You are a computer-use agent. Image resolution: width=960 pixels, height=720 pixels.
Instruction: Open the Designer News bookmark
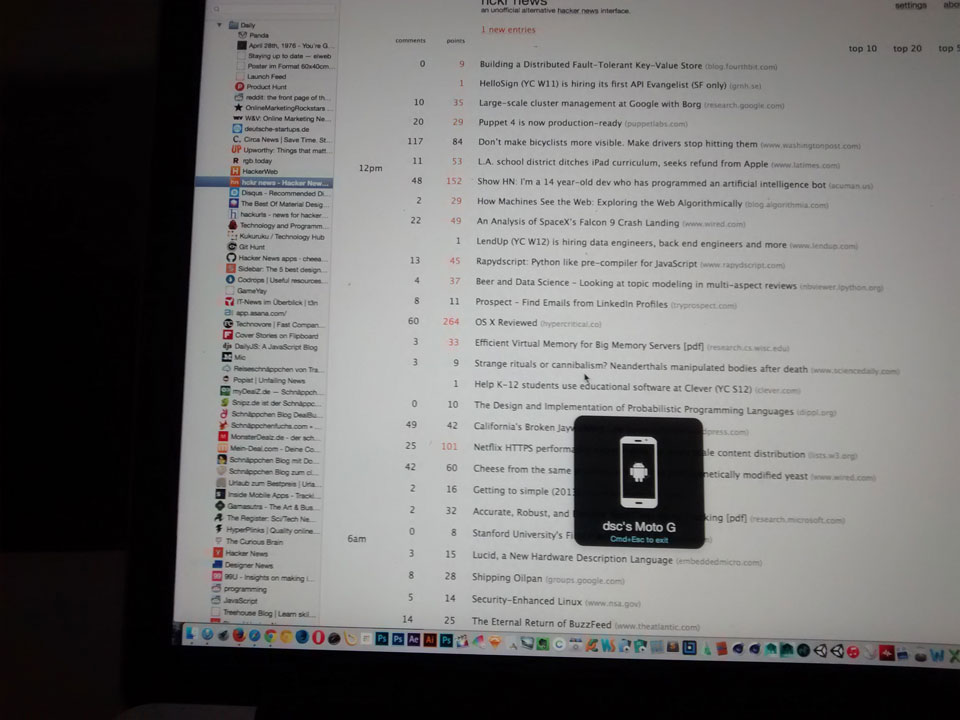pyautogui.click(x=246, y=565)
